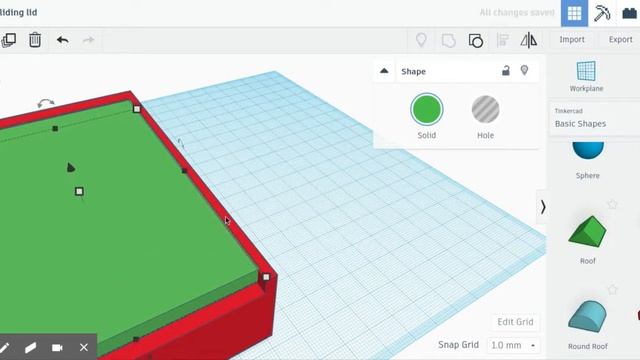Click the greyed-out Redo arrow
This screenshot has width=640, height=360.
coord(89,40)
